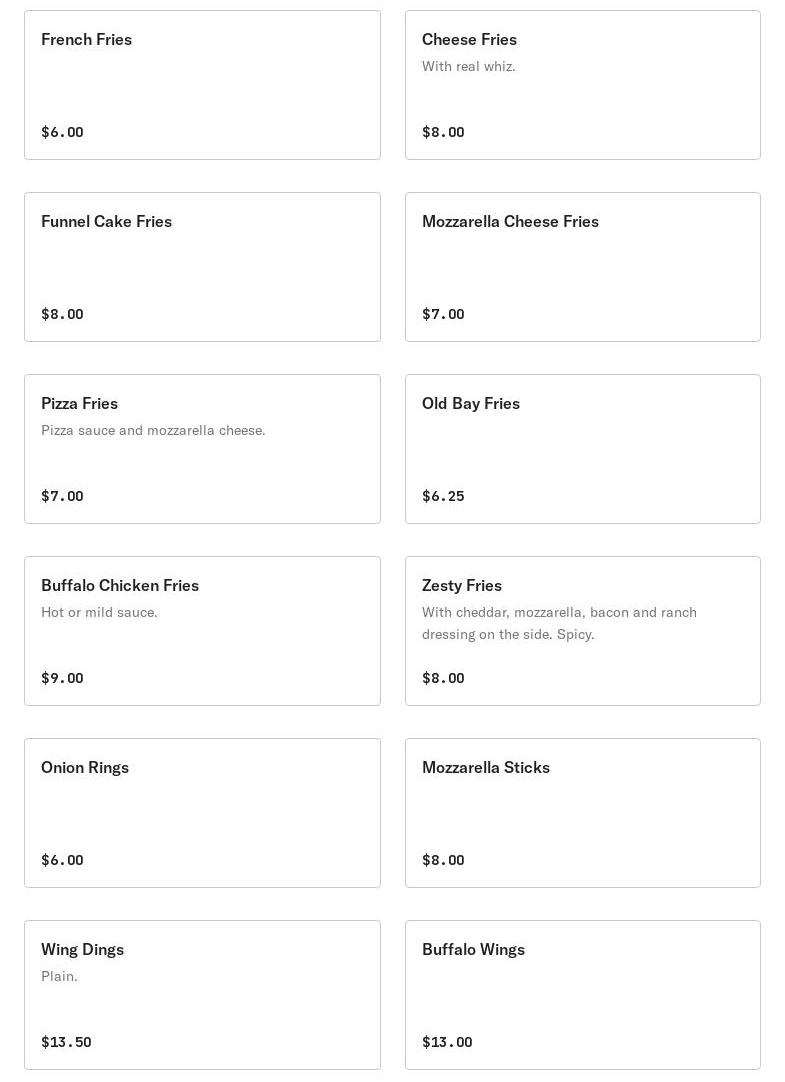This screenshot has width=785, height=1082.
Task: Click "Pizza sauce and mozzarella cheese" description
Action: (153, 430)
